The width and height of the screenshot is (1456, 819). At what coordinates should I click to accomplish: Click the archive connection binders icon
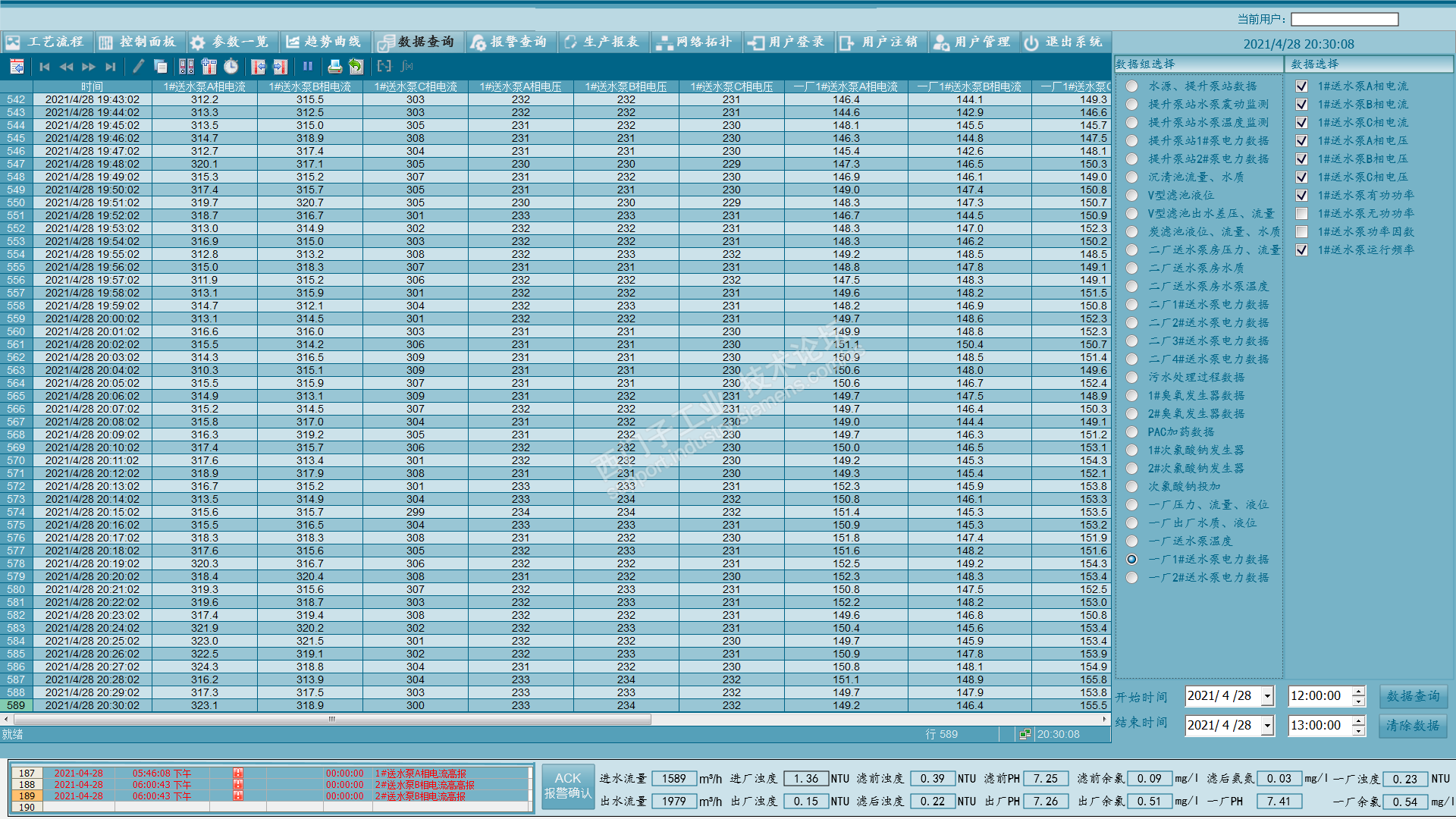pyautogui.click(x=187, y=67)
